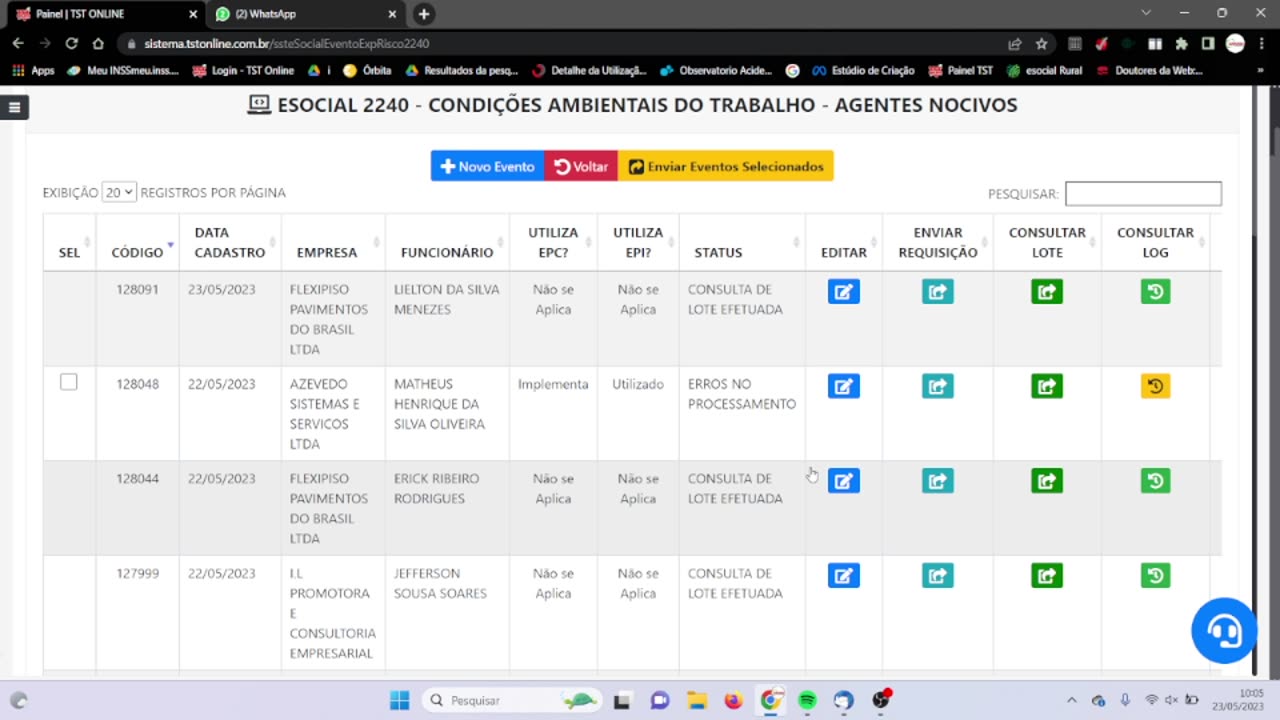
Task: Send requisition for record 127999
Action: [937, 575]
